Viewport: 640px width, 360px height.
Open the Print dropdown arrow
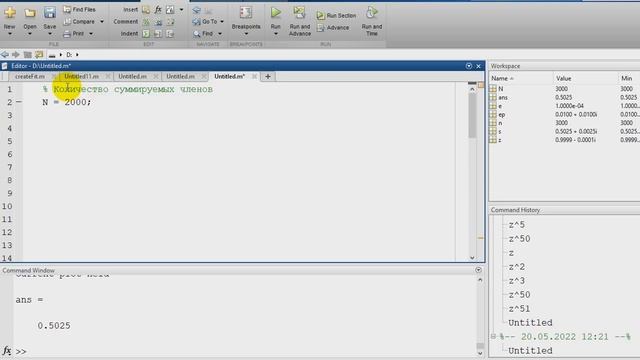[x=91, y=34]
